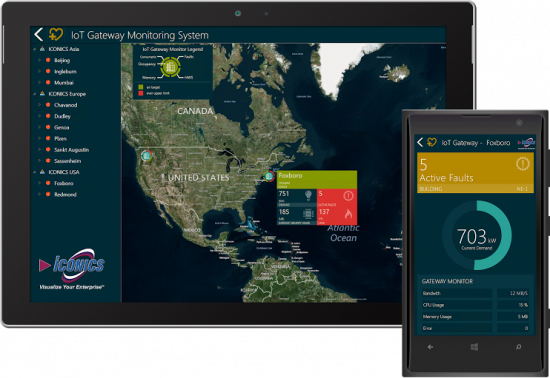The width and height of the screenshot is (550, 378).
Task: Select Beijing in the site tree
Action: tap(62, 60)
